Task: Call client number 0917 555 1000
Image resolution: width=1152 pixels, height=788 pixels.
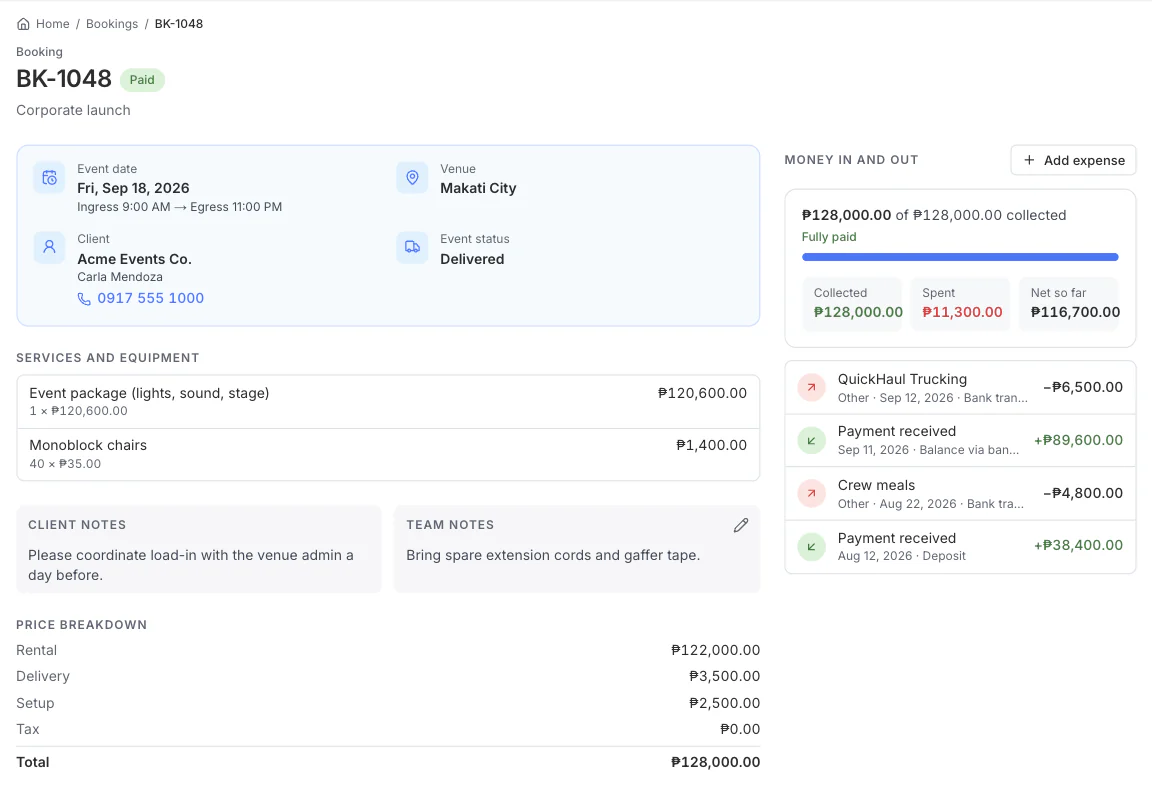Action: [151, 298]
